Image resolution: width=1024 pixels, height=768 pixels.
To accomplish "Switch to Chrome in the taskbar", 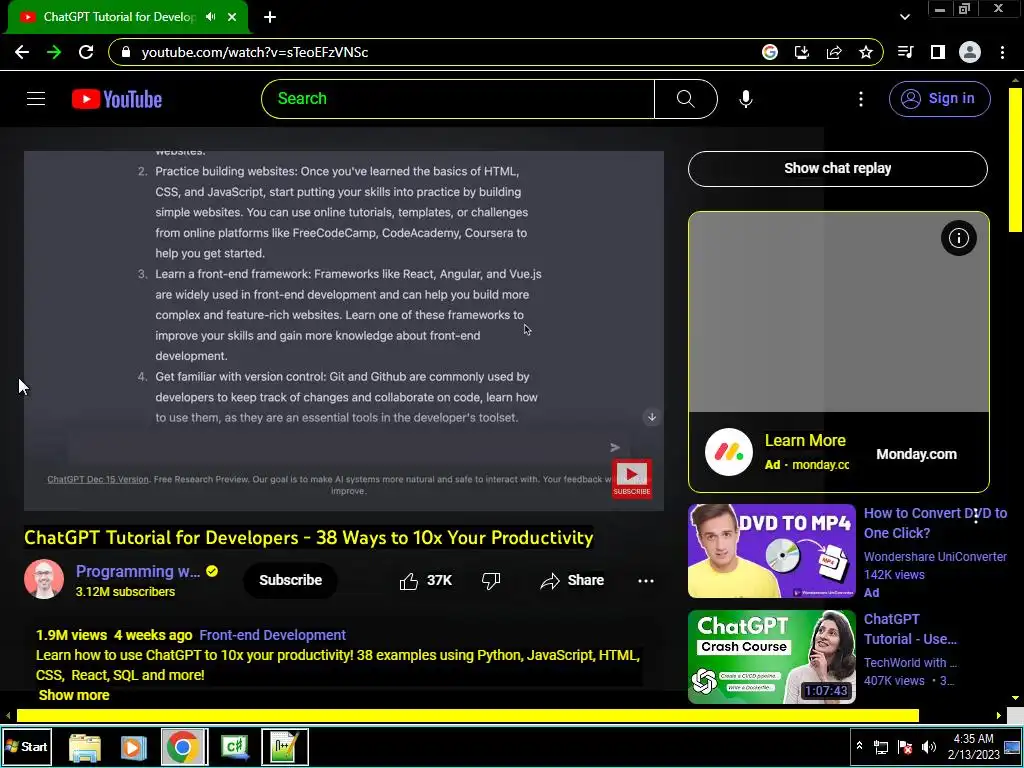I will pos(183,746).
